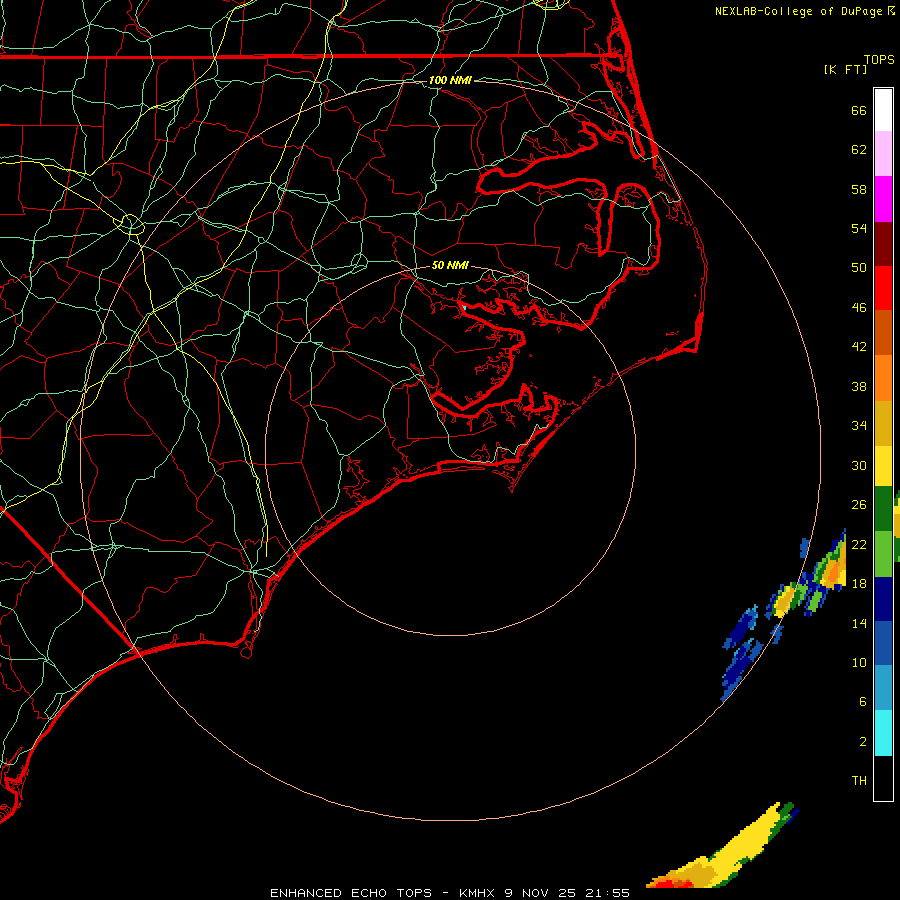Viewport: 900px width, 900px height.
Task: Click the white swatch in the tops legend
Action: click(x=883, y=110)
